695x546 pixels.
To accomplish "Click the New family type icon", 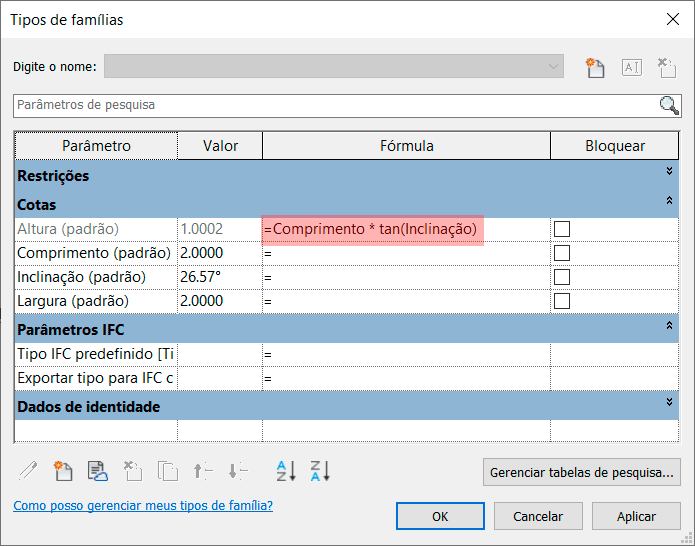I will pyautogui.click(x=596, y=67).
